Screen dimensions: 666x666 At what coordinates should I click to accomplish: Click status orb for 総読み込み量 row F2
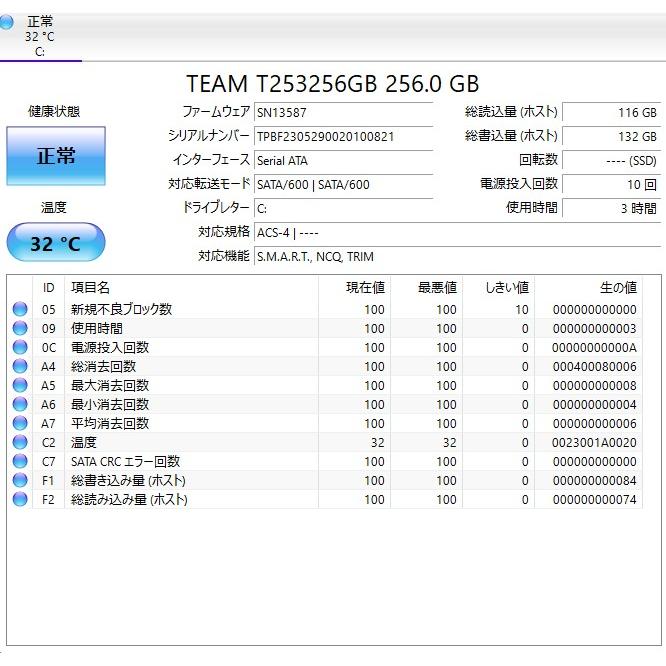point(20,500)
